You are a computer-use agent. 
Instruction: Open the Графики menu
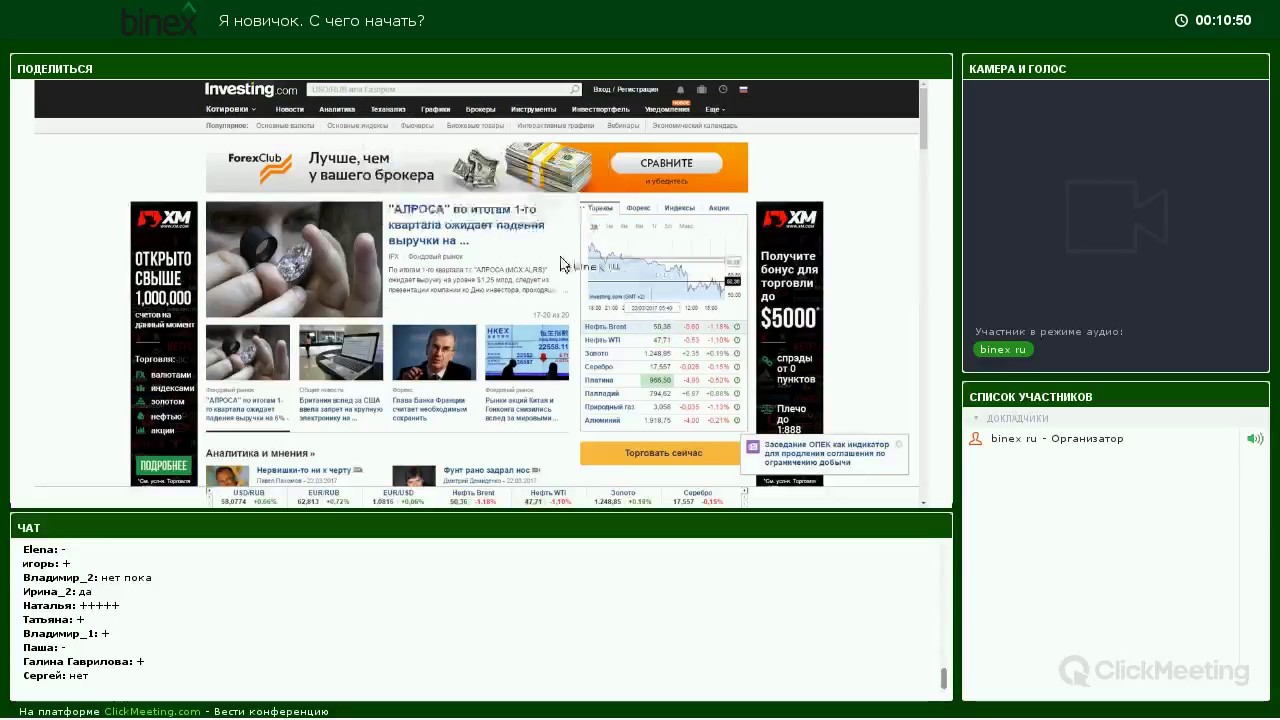tap(435, 109)
